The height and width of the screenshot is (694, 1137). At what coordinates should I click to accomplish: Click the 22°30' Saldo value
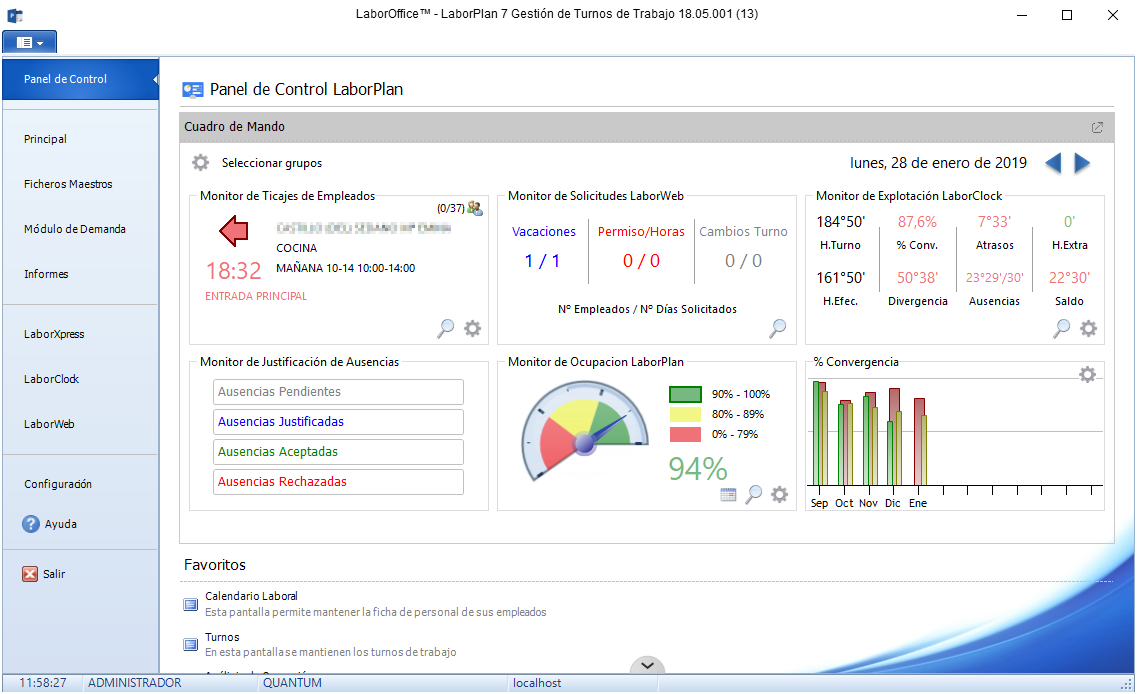1069,278
